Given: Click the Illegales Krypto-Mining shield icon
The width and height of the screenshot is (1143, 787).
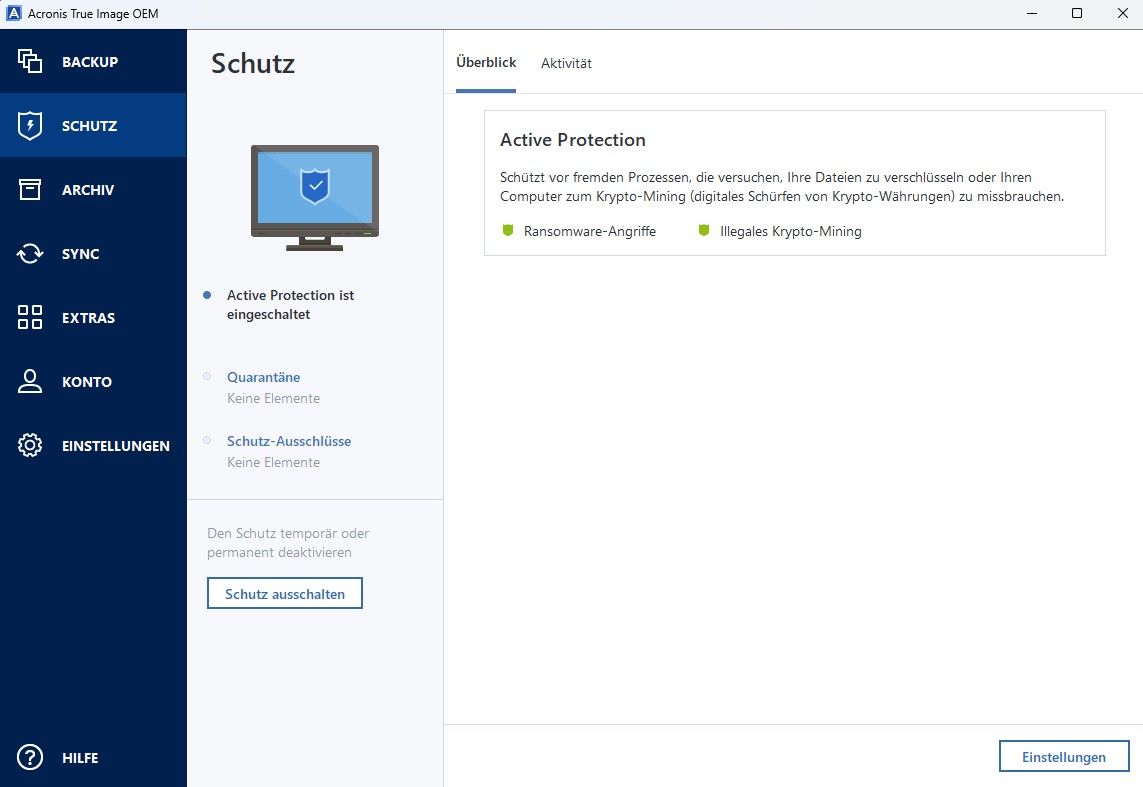Looking at the screenshot, I should pos(704,231).
